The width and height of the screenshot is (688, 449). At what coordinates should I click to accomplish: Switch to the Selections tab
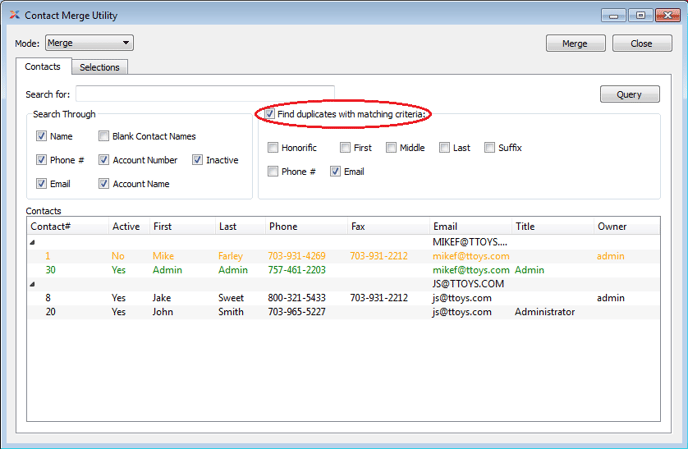click(99, 67)
